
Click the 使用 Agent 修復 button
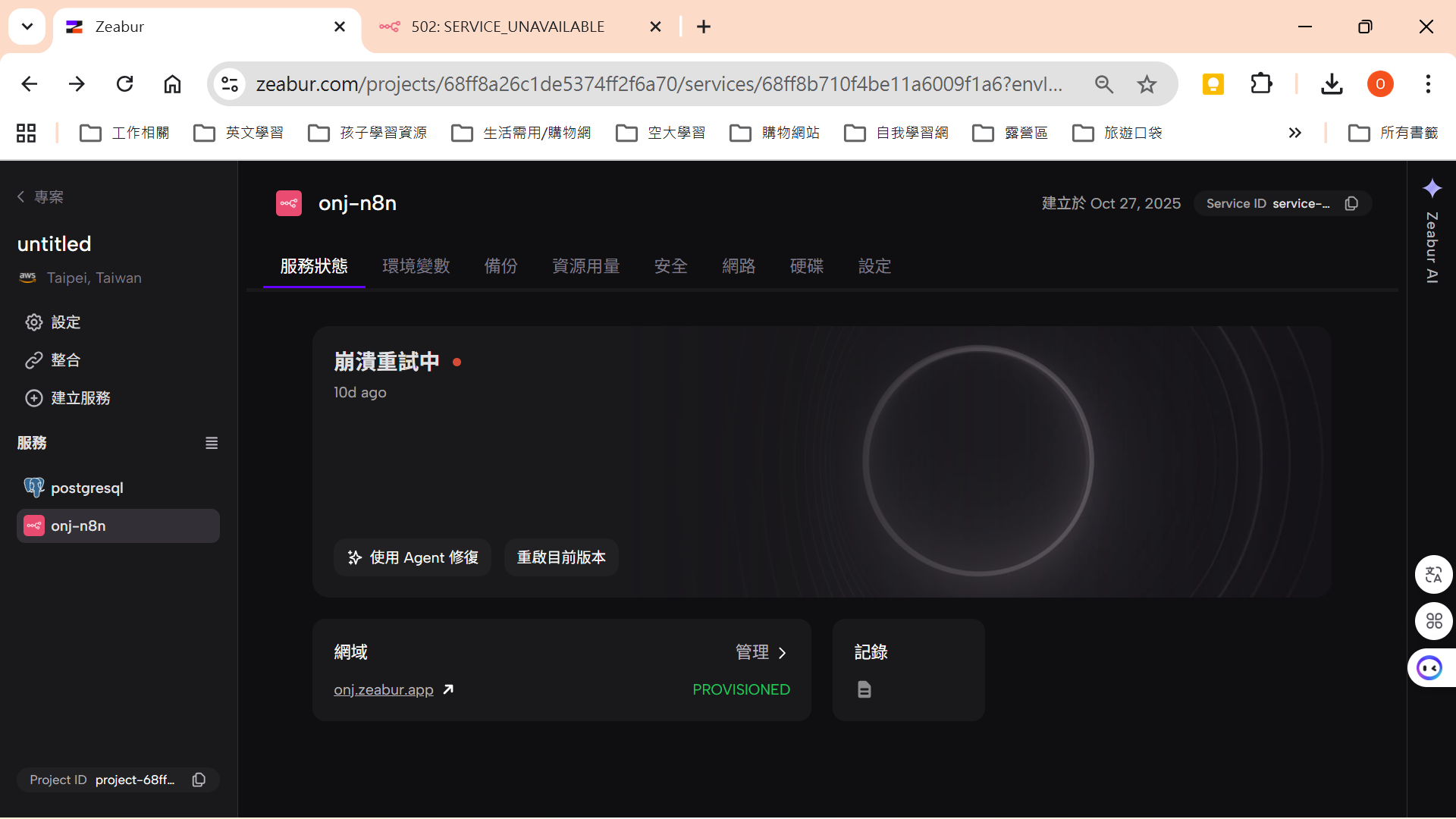(x=412, y=557)
